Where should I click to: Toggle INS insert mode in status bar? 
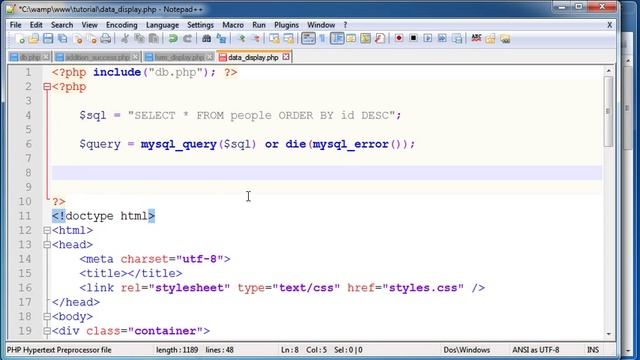click(593, 350)
